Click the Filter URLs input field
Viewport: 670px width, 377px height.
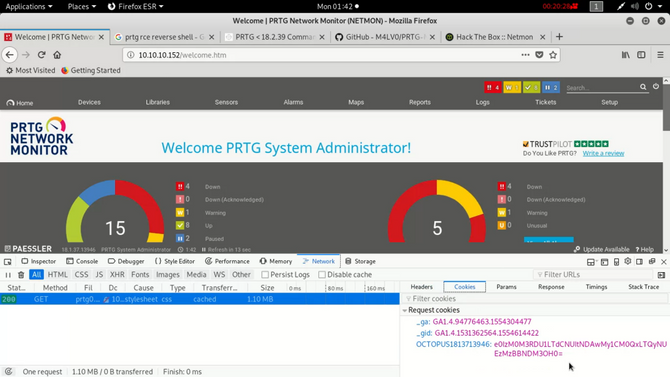[x=593, y=274]
